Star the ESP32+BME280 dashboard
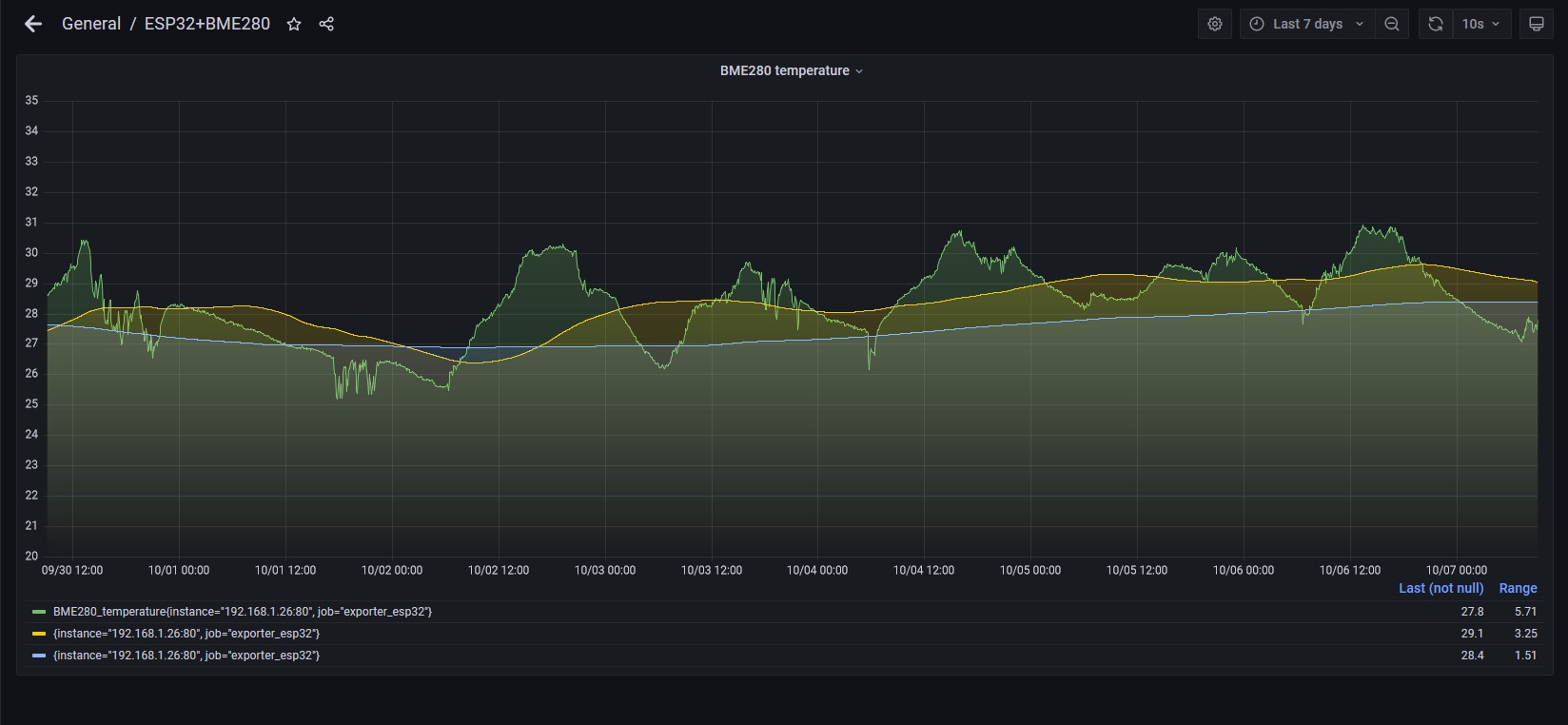Screen dimensions: 1568x725 (294, 24)
